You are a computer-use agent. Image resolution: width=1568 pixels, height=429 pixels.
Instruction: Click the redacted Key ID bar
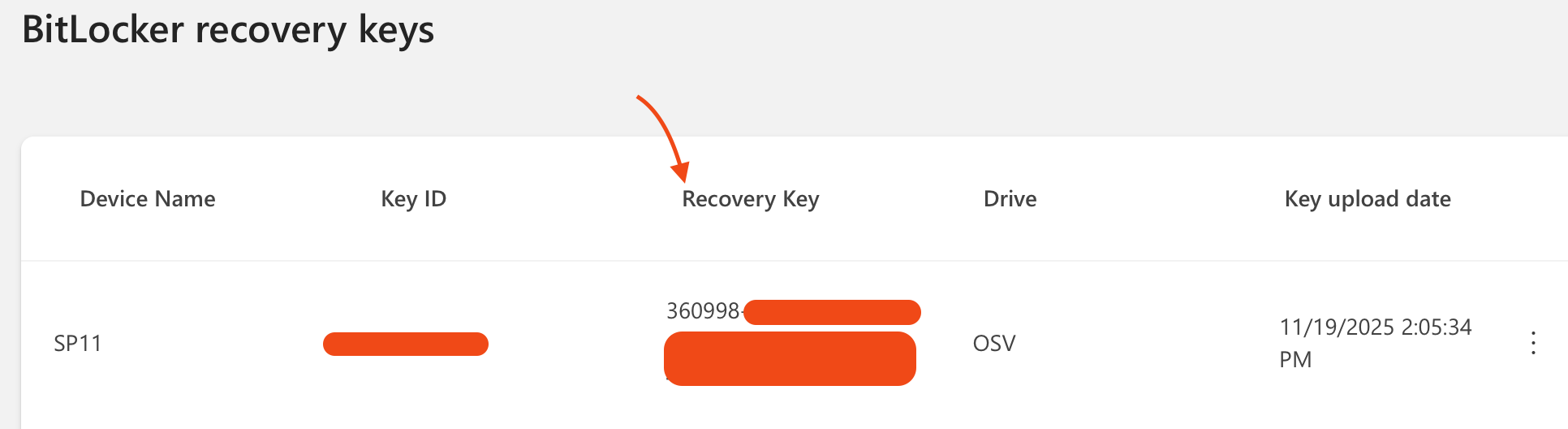pyautogui.click(x=406, y=344)
